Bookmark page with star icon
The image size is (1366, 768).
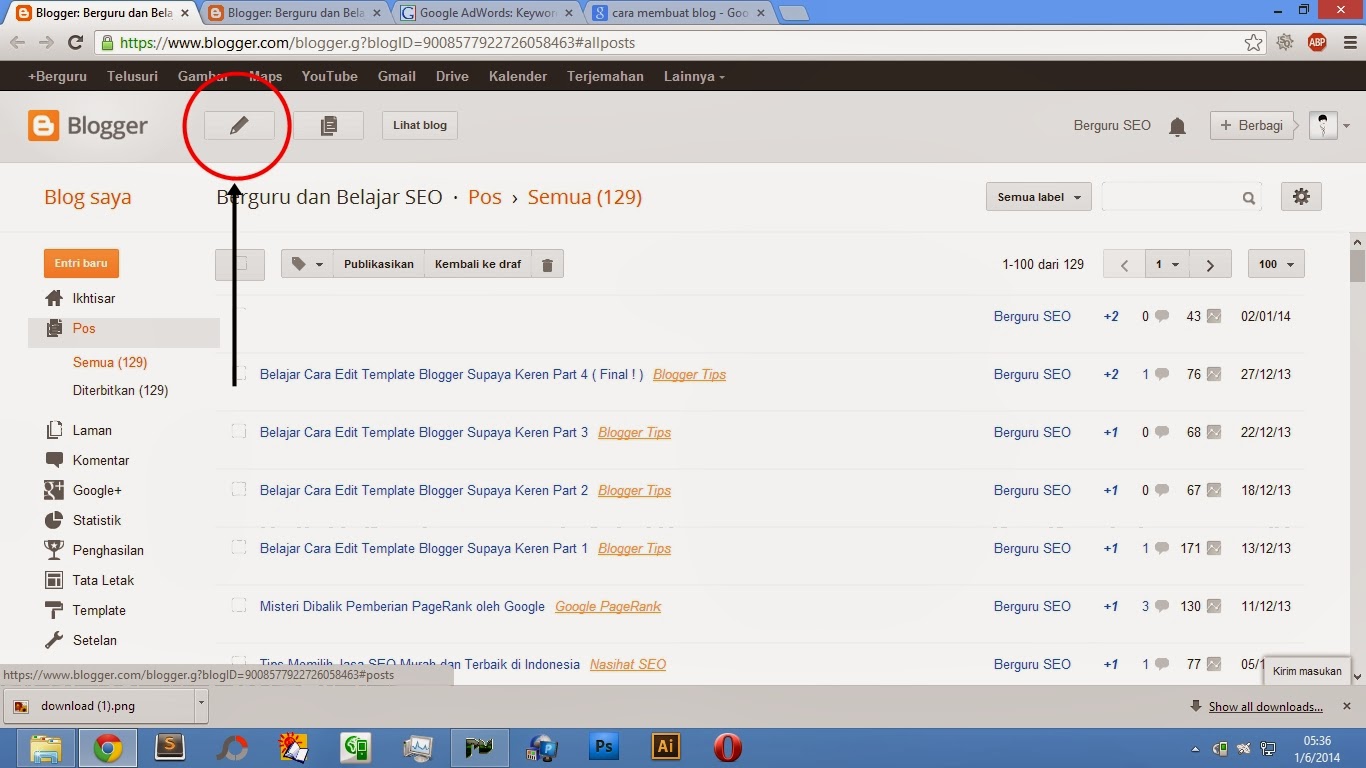(x=1253, y=43)
